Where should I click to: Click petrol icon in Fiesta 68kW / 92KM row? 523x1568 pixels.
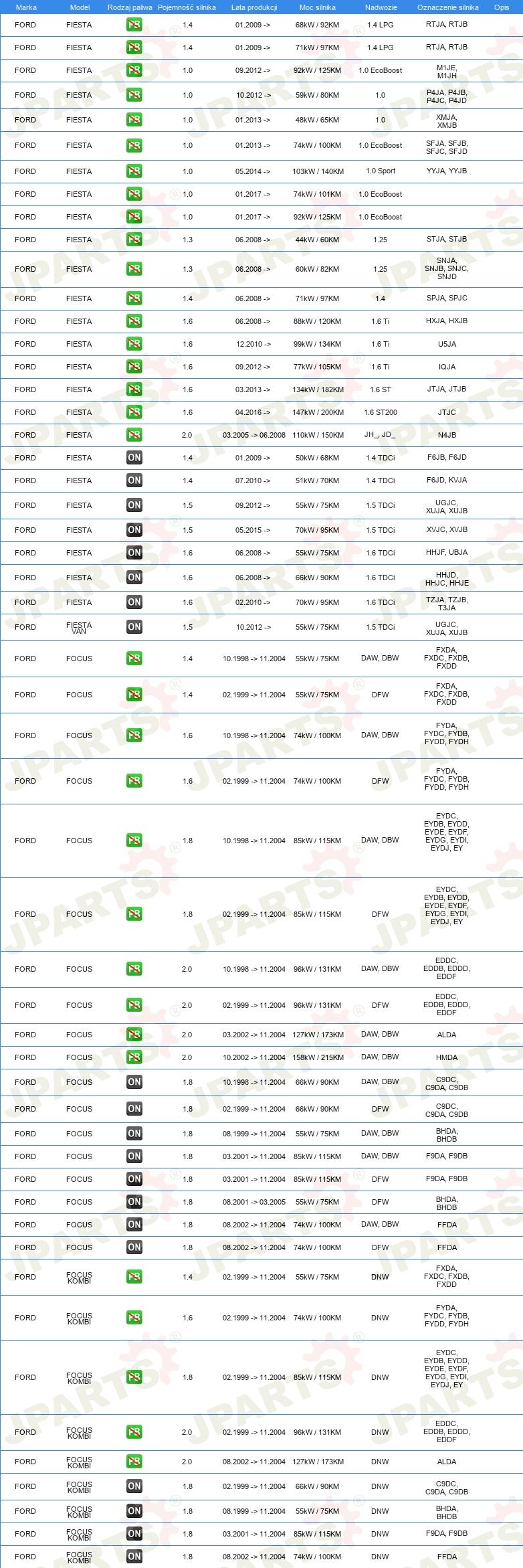tap(134, 25)
